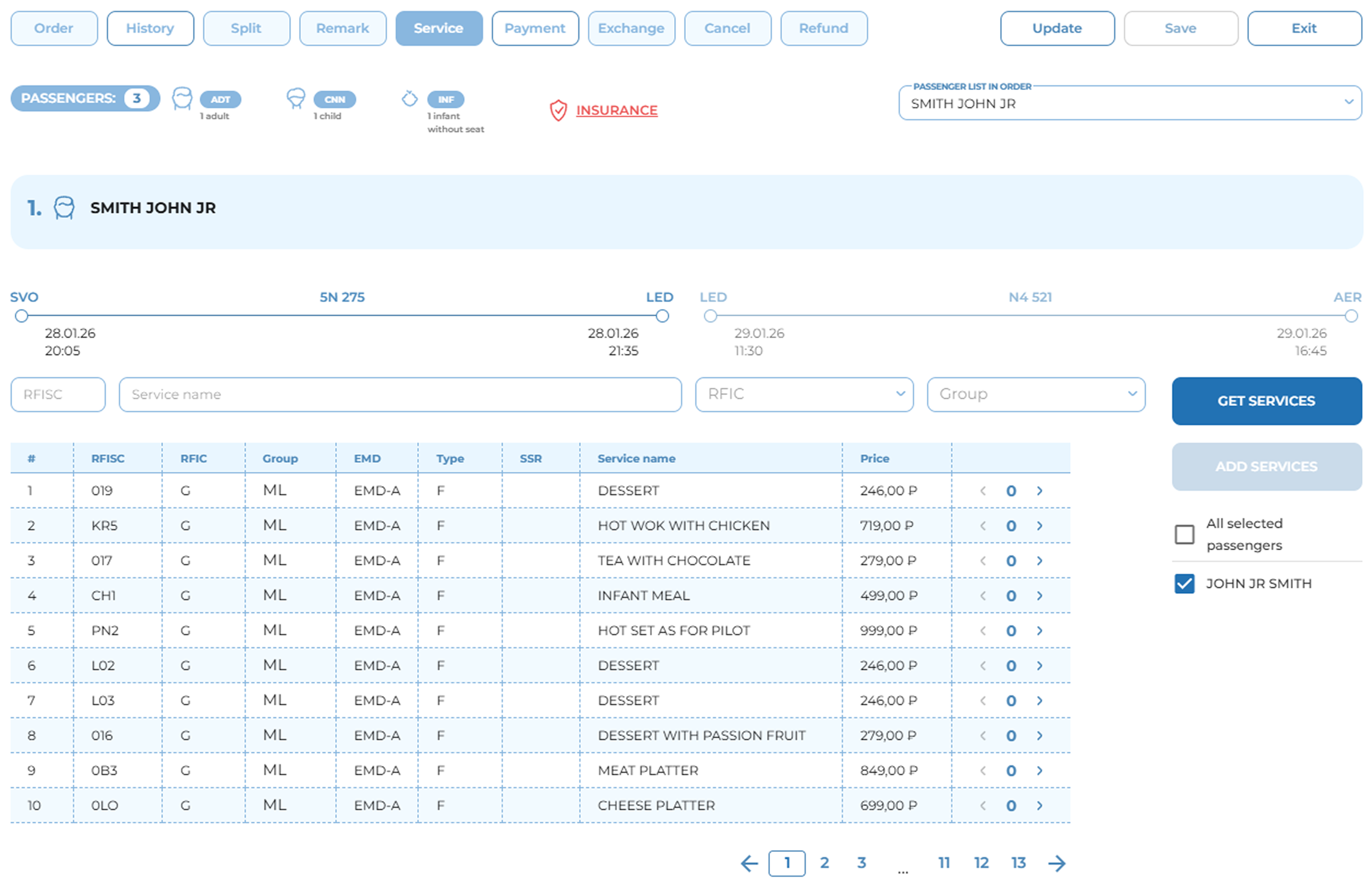Open the History tab
Image resolution: width=1372 pixels, height=880 pixels.
pyautogui.click(x=150, y=28)
